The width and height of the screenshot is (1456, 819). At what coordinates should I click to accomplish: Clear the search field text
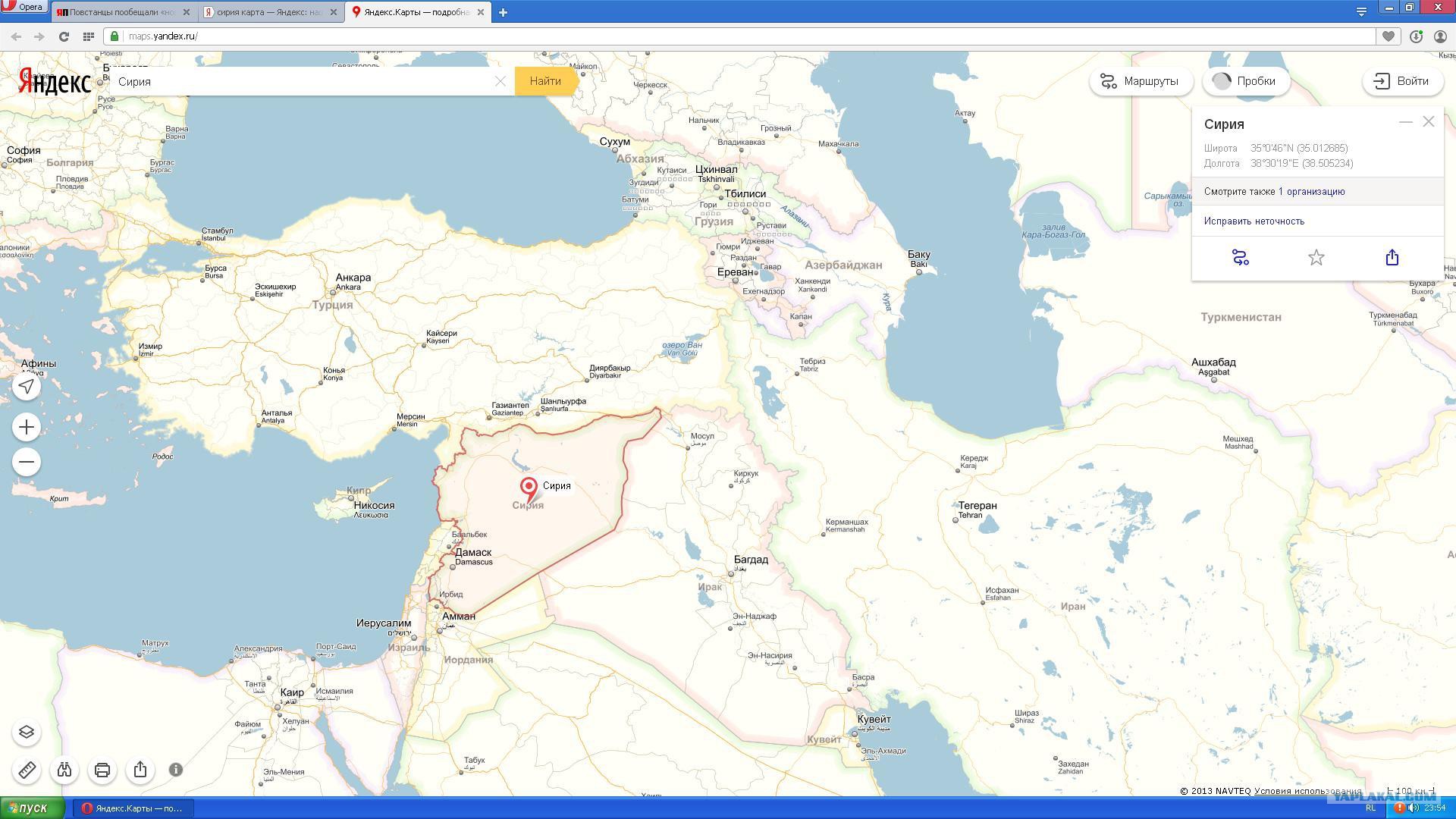500,81
